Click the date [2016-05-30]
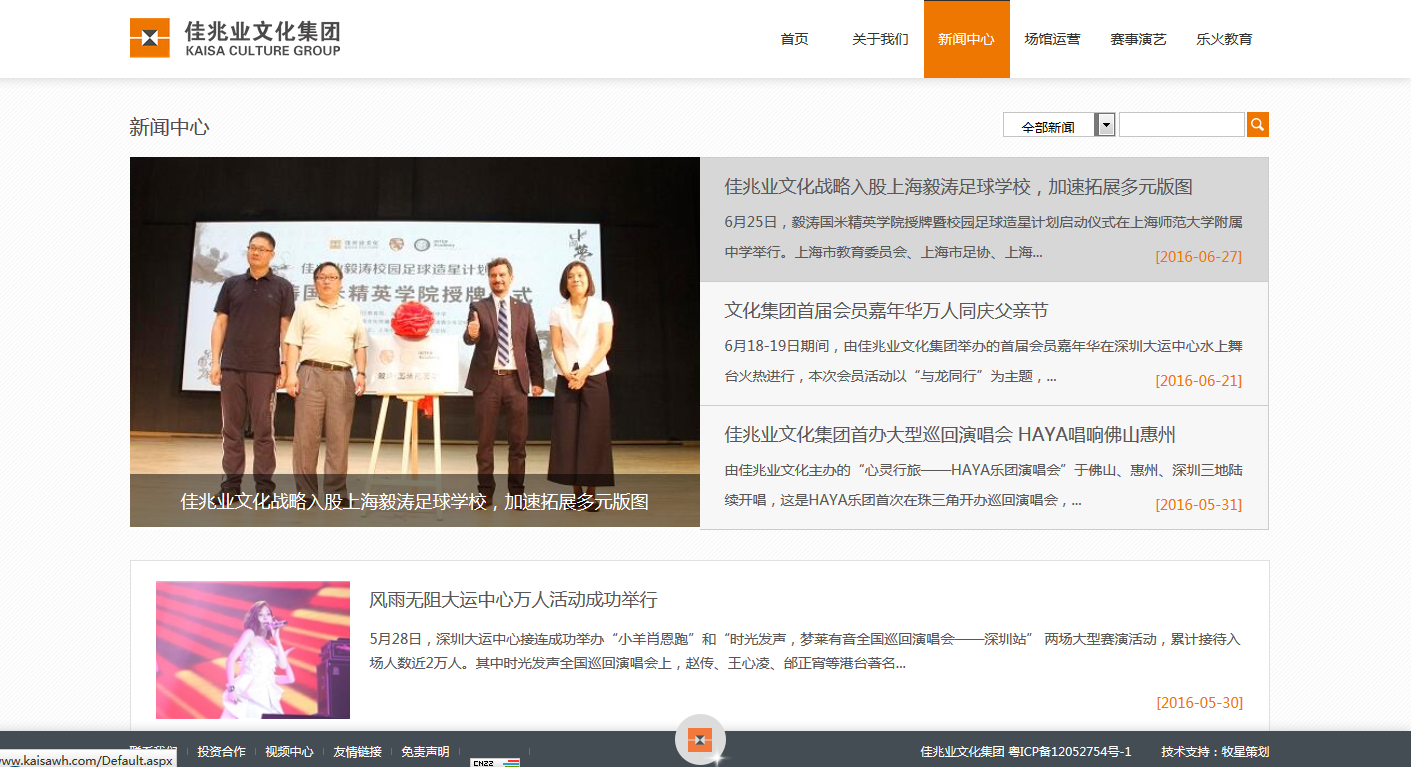Image resolution: width=1411 pixels, height=767 pixels. tap(1199, 703)
